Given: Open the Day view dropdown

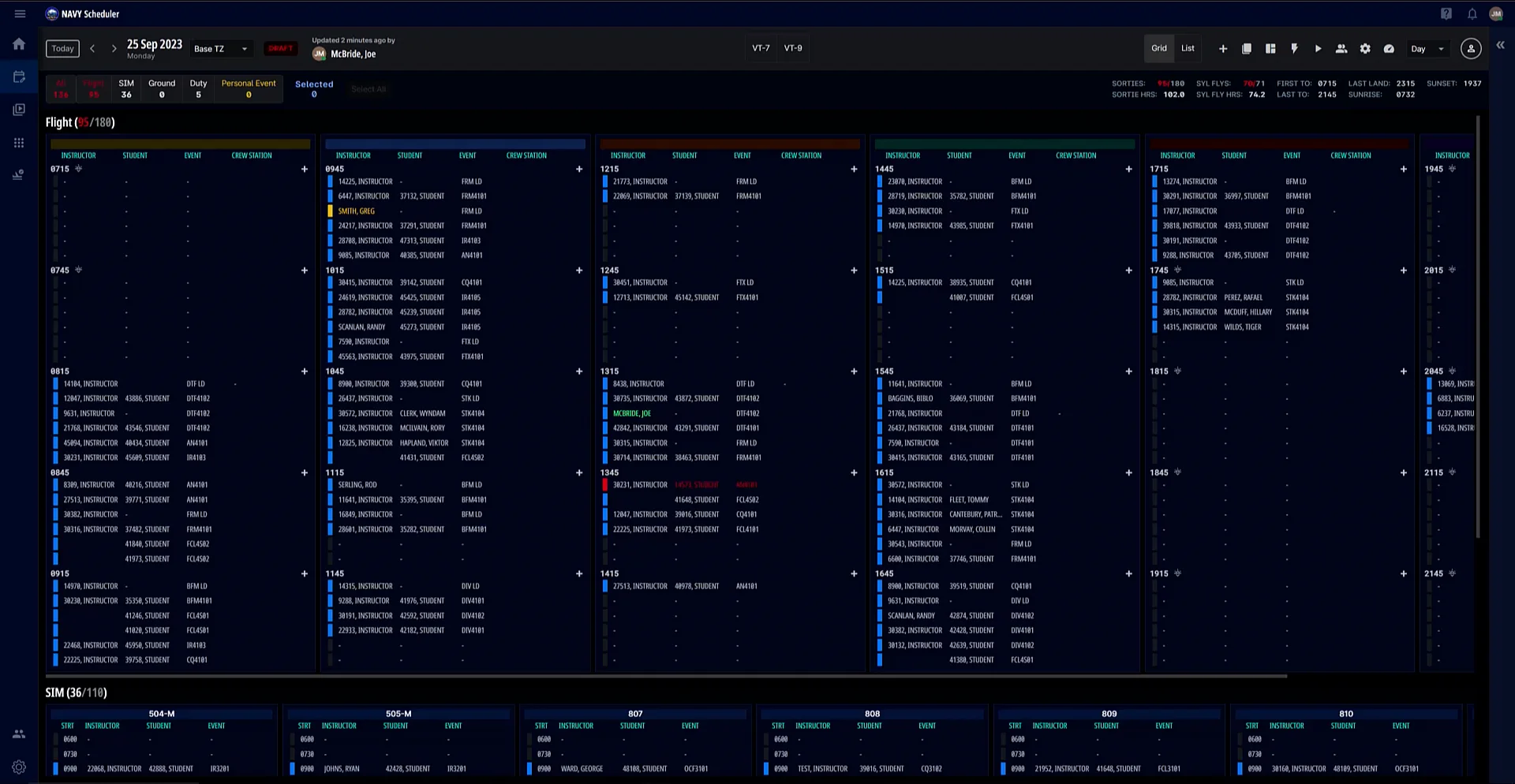Looking at the screenshot, I should (x=1428, y=49).
